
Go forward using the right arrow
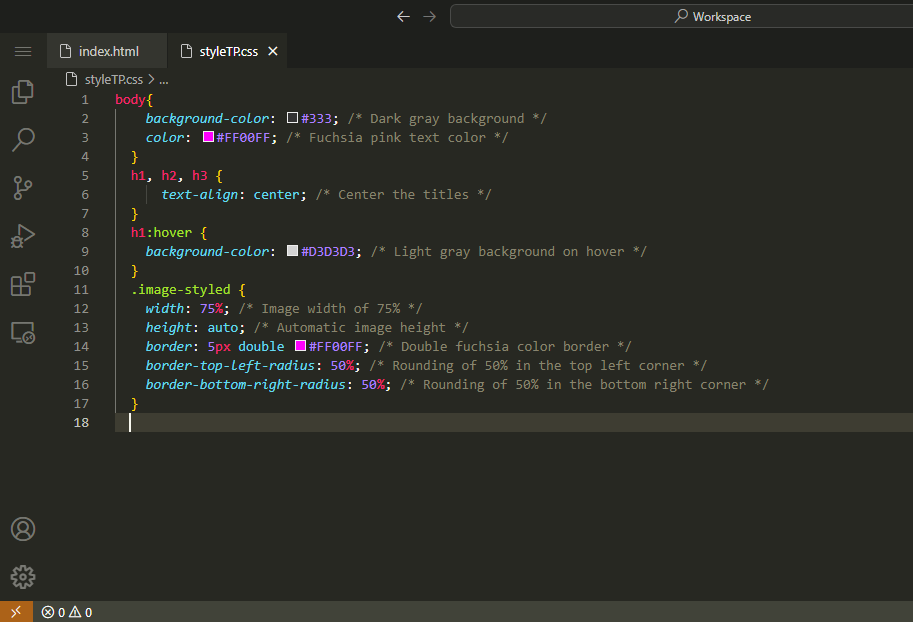[430, 16]
